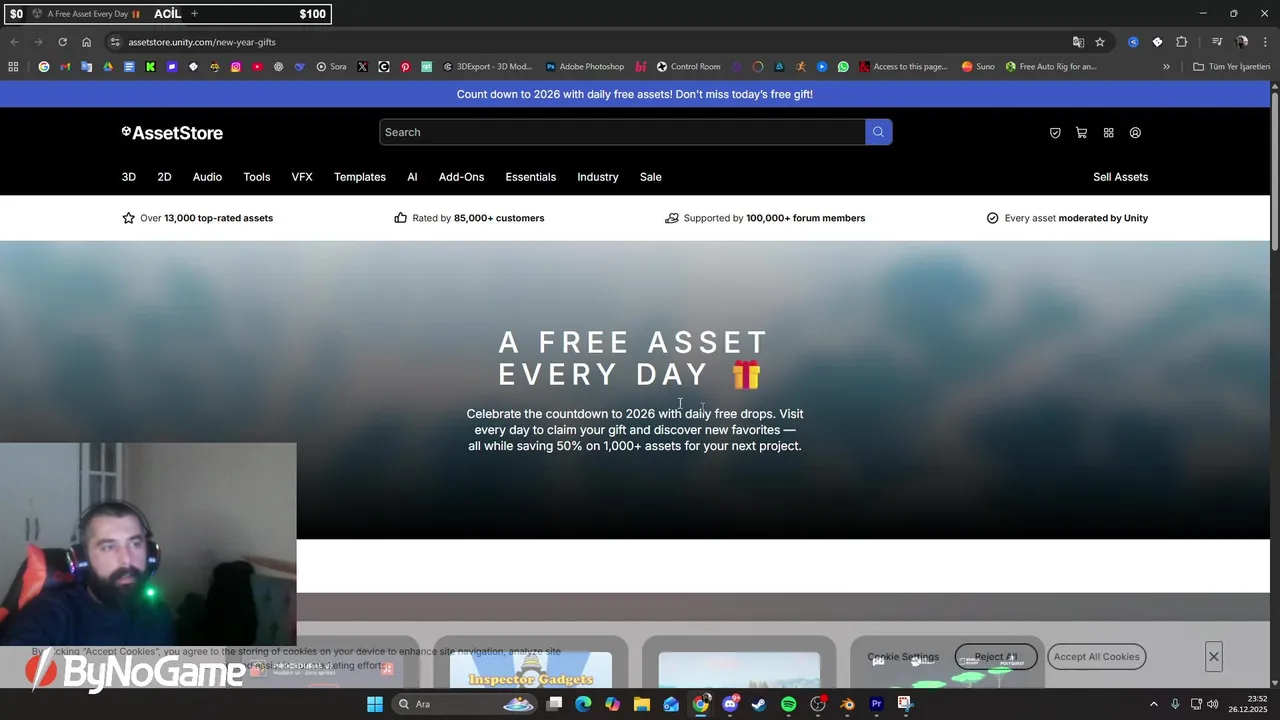Open the Sale menu item
1280x720 pixels.
tap(651, 177)
